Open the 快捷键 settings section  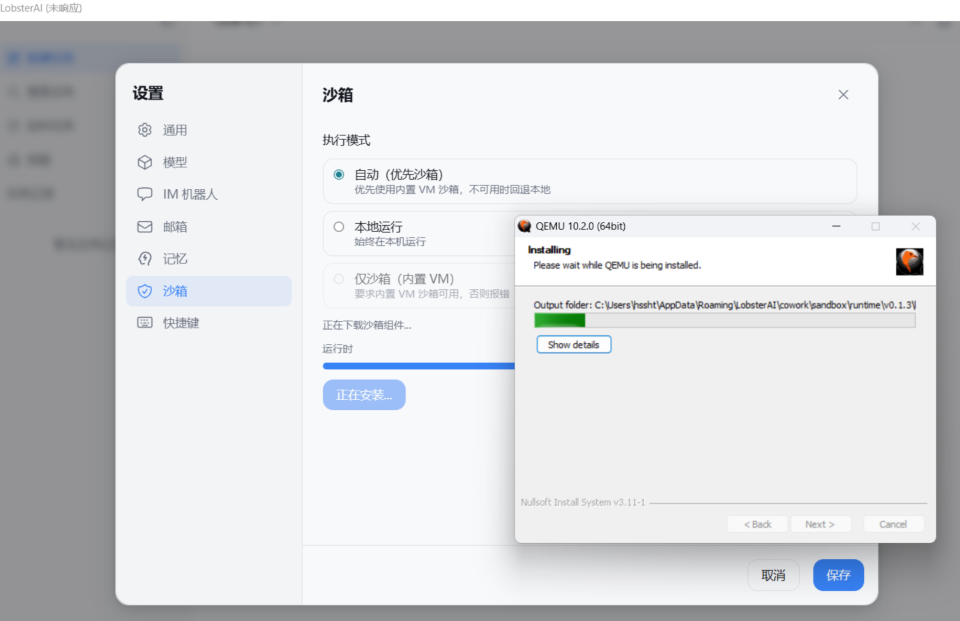tap(209, 323)
